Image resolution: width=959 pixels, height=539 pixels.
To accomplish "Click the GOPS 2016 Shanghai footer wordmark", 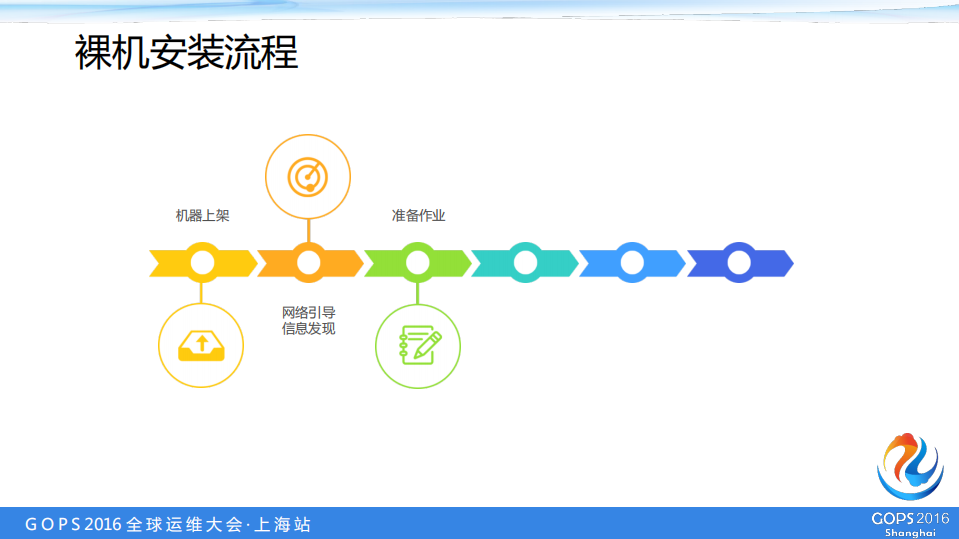I will click(910, 524).
